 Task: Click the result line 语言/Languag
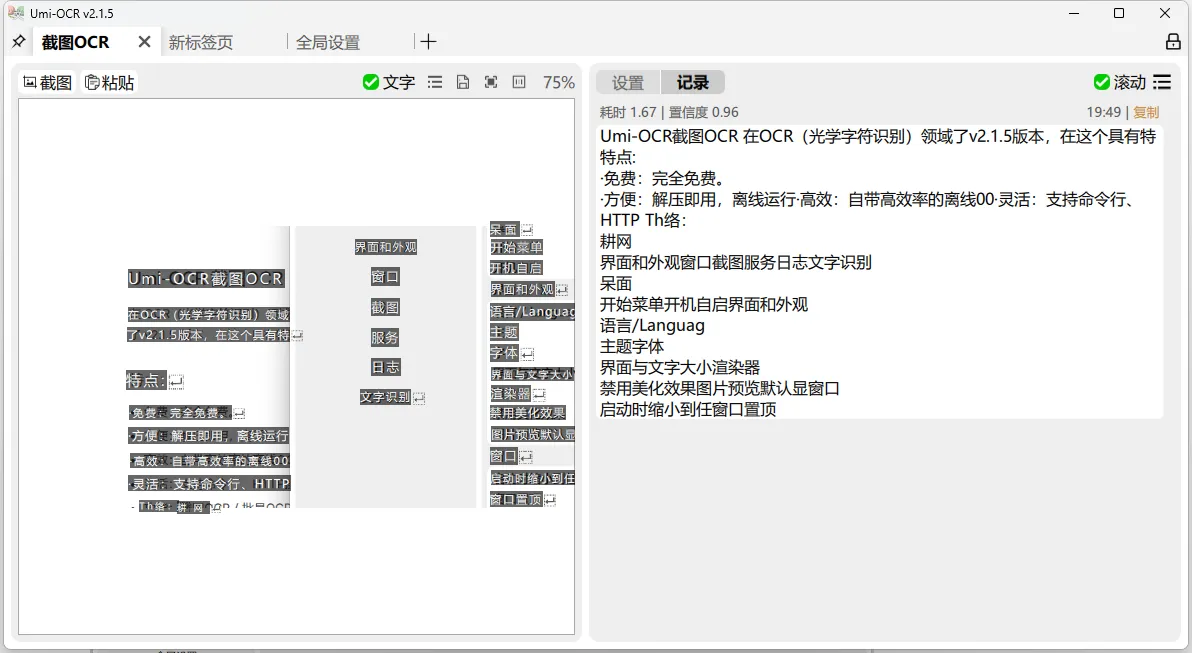pos(652,325)
